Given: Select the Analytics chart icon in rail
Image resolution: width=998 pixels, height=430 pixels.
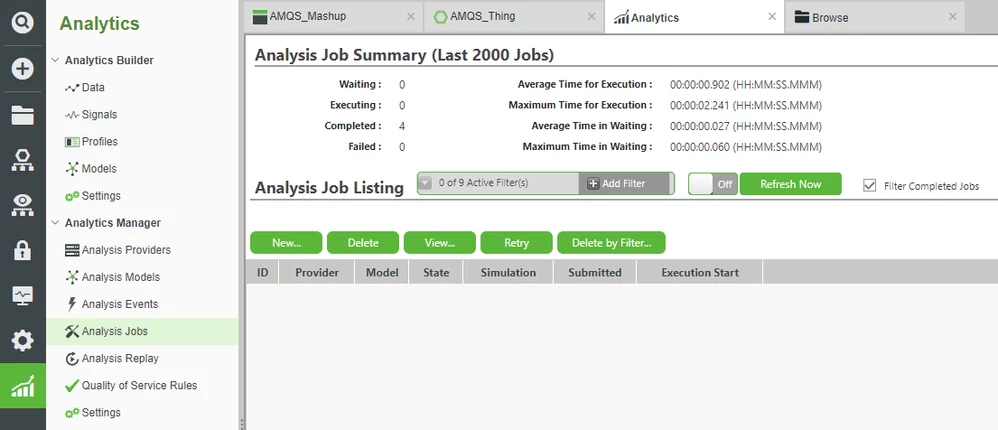Looking at the screenshot, I should click(22, 385).
